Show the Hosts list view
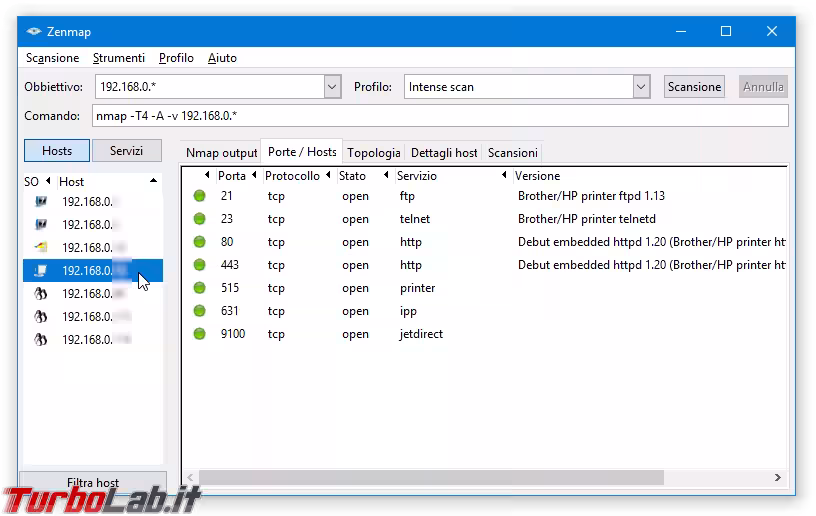 click(x=57, y=151)
